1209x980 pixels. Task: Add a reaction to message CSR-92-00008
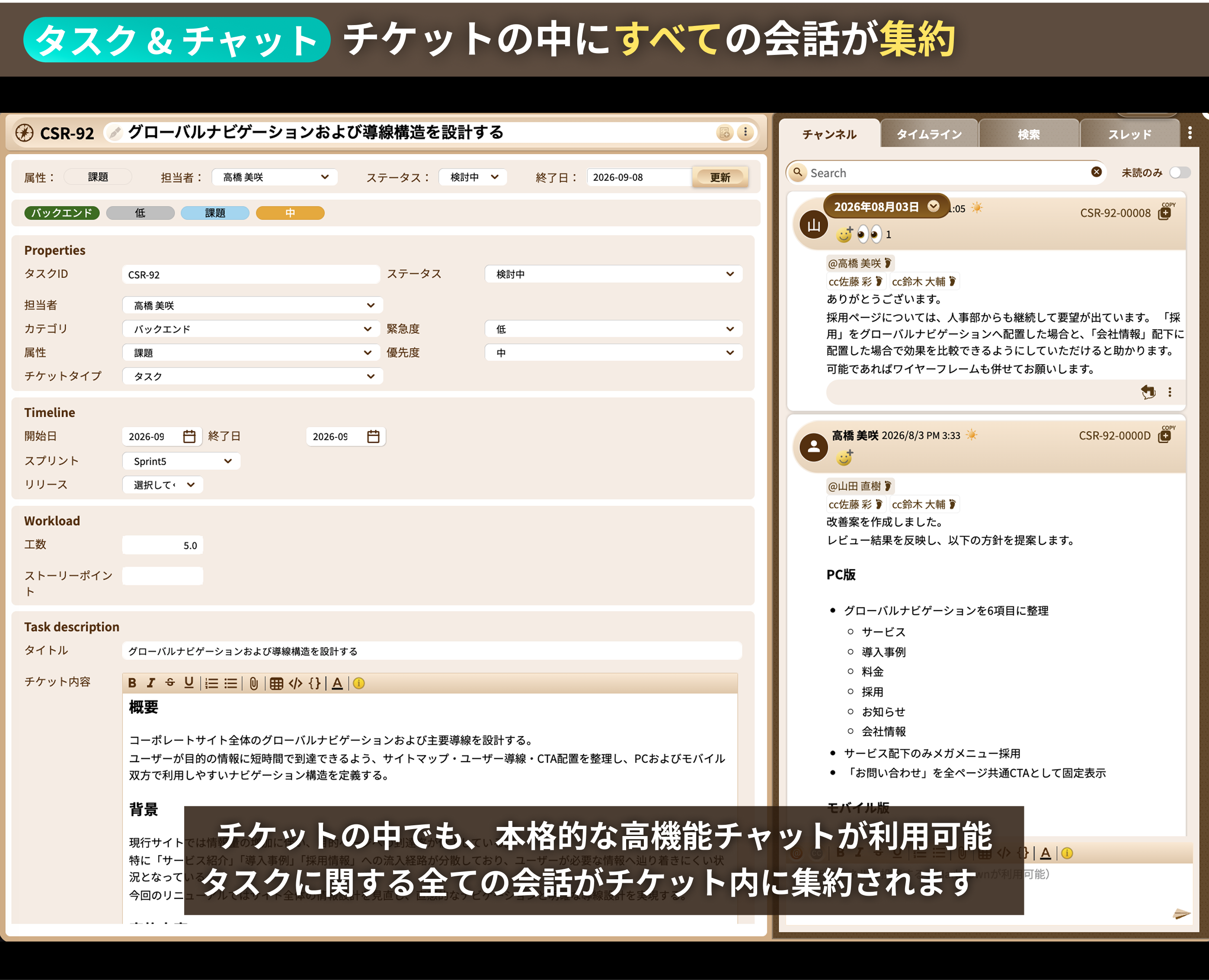tap(845, 234)
